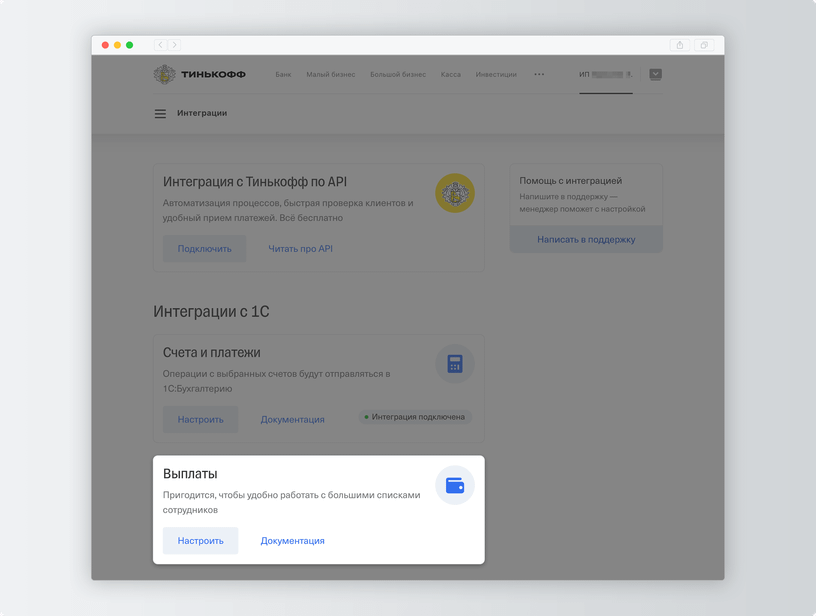This screenshot has width=816, height=616.
Task: Open Документация in the Выплаты card
Action: [x=292, y=541]
